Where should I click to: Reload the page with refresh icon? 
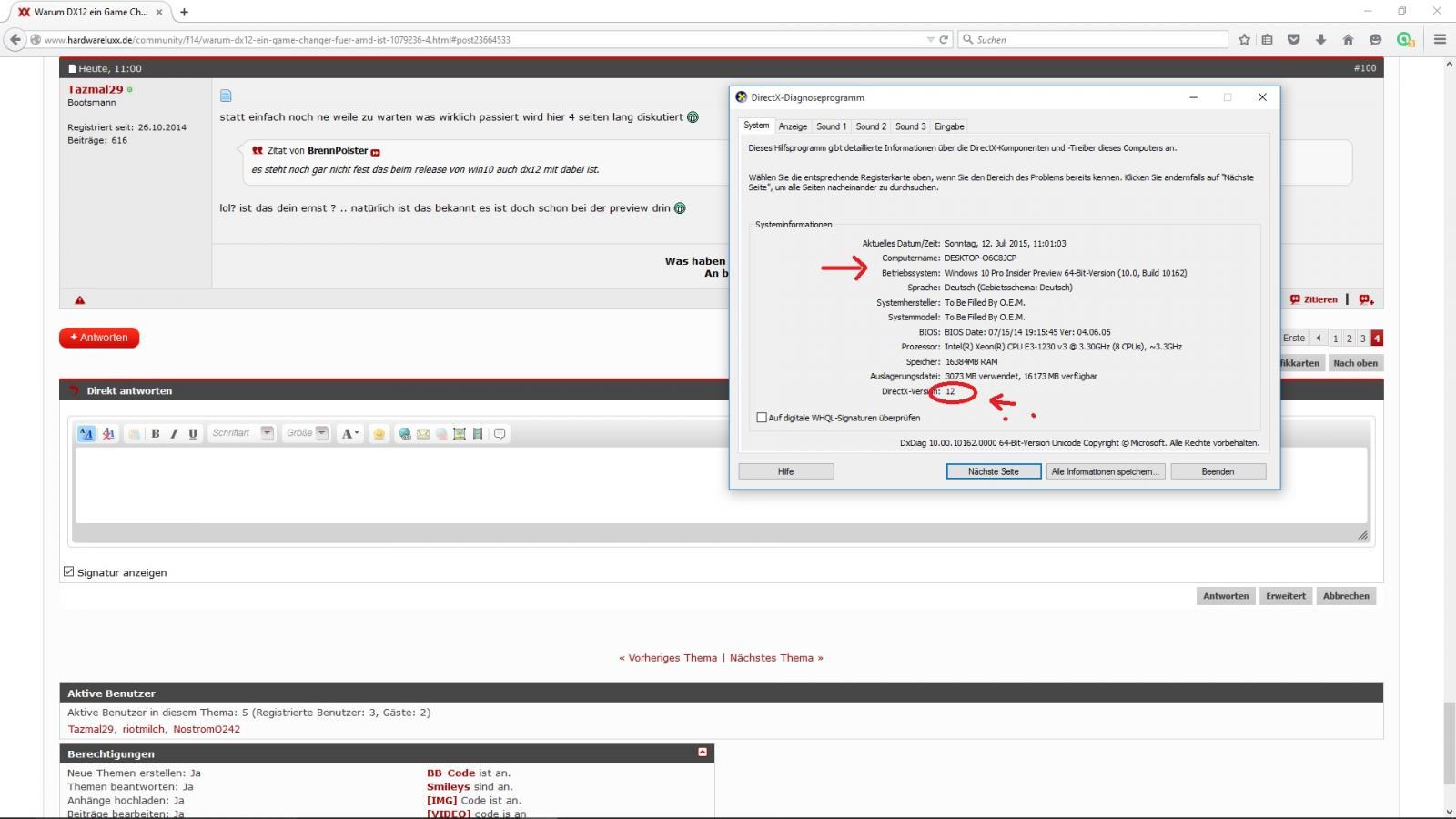[944, 39]
